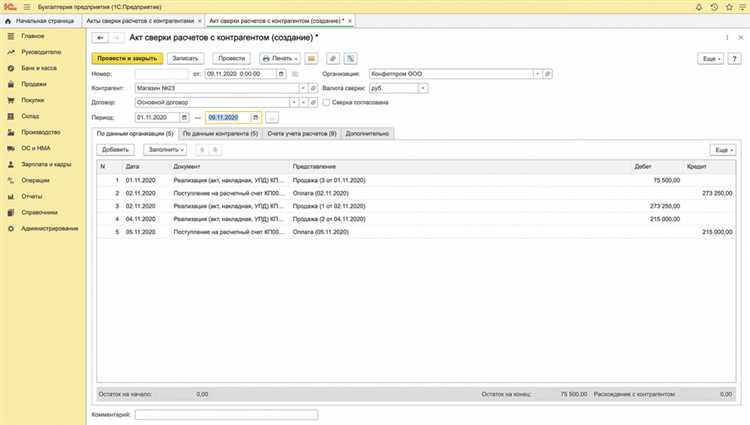The image size is (750, 425).
Task: Close the creation document tab
Action: (x=350, y=21)
